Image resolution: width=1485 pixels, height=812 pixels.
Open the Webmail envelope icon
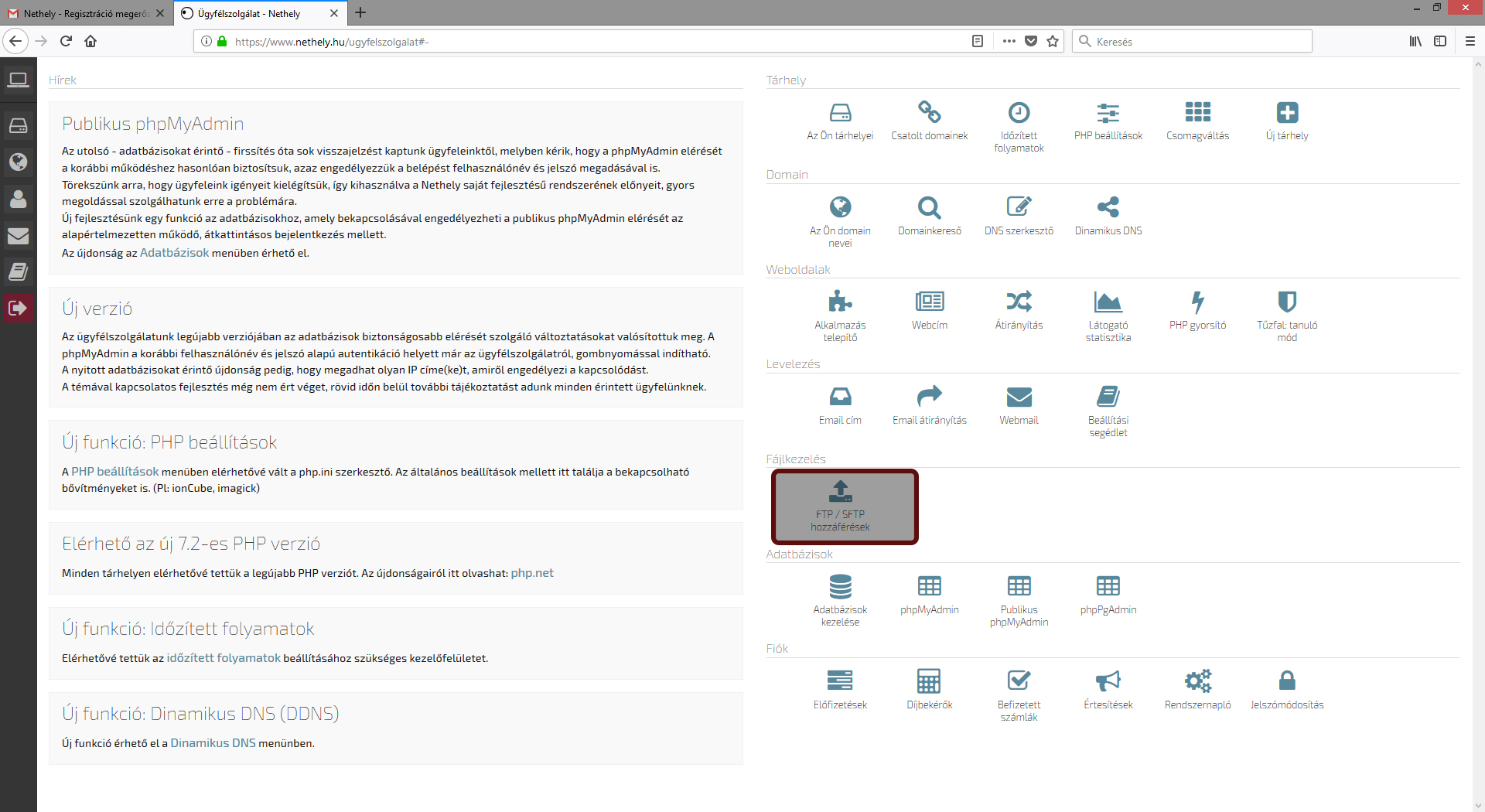tap(1019, 397)
